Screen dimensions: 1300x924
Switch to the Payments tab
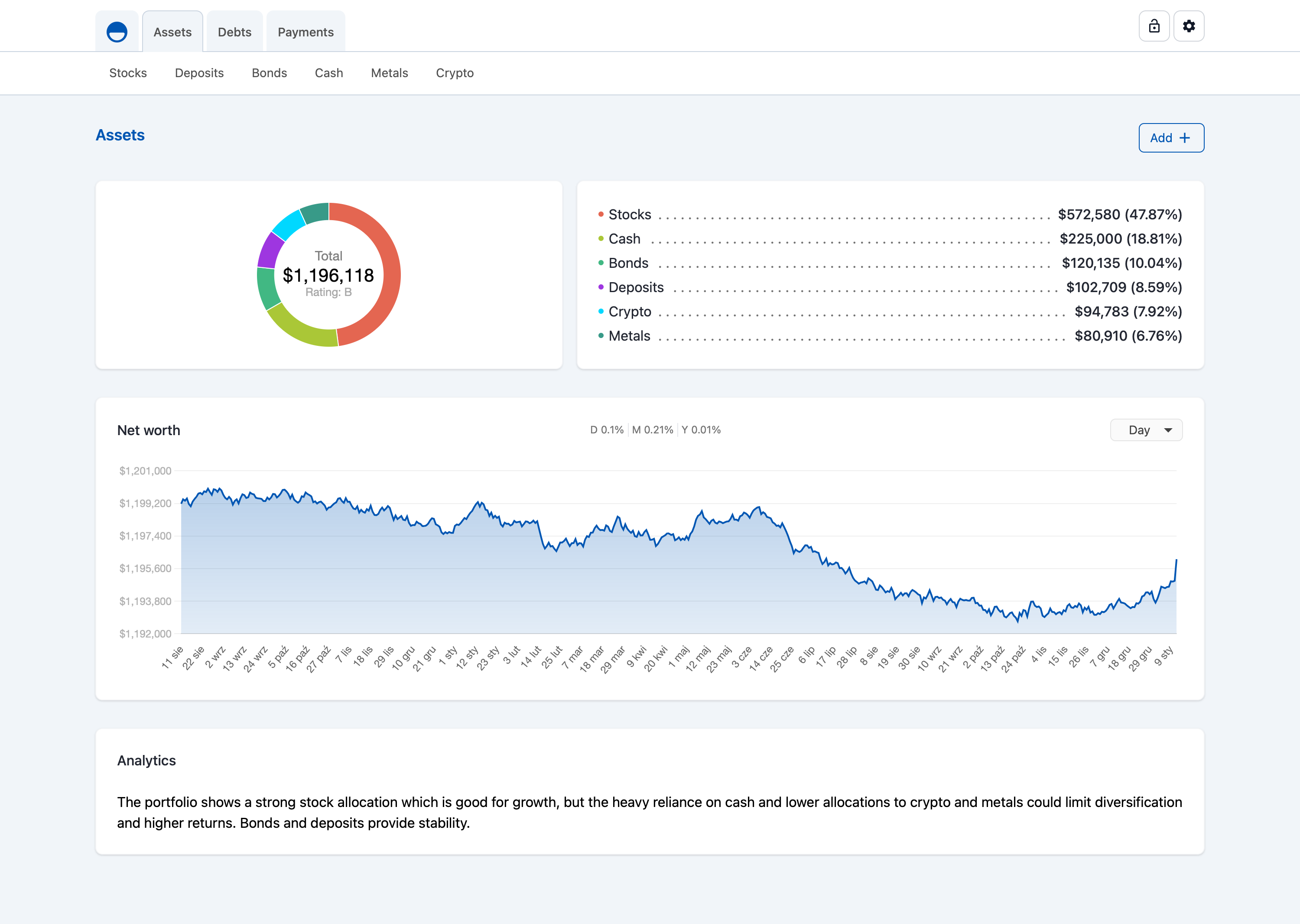305,32
